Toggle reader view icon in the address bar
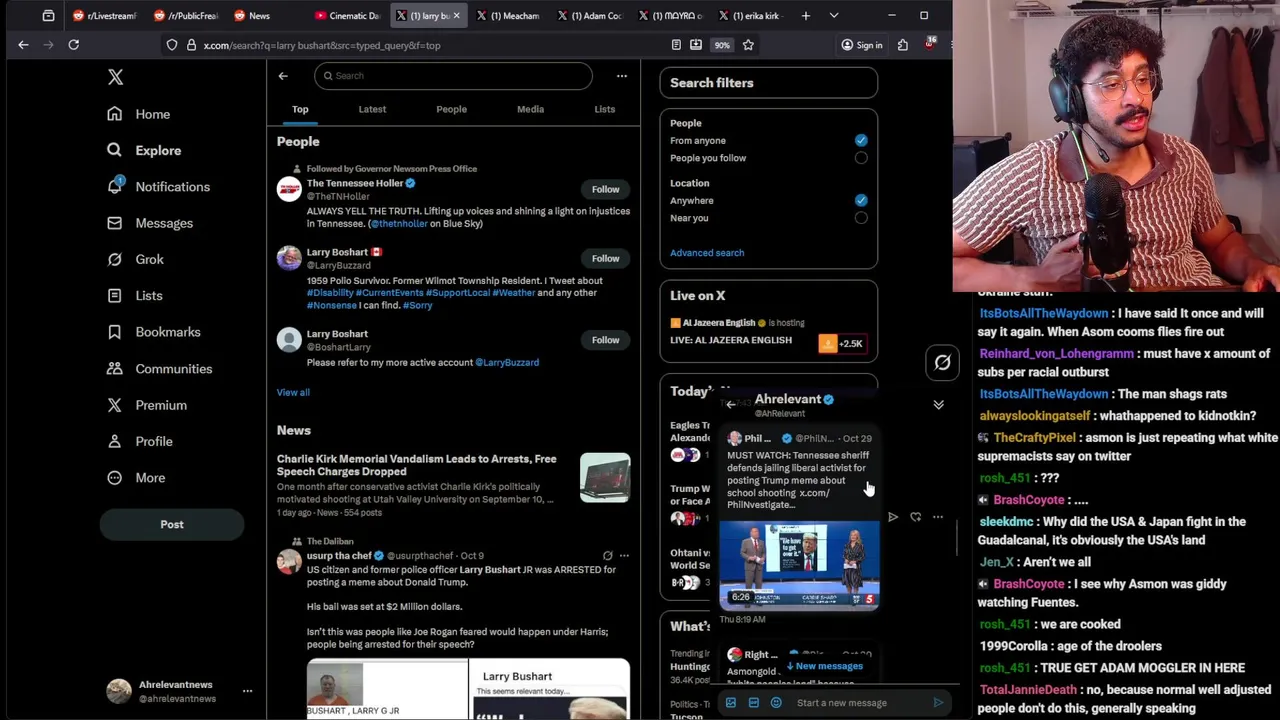 [676, 45]
